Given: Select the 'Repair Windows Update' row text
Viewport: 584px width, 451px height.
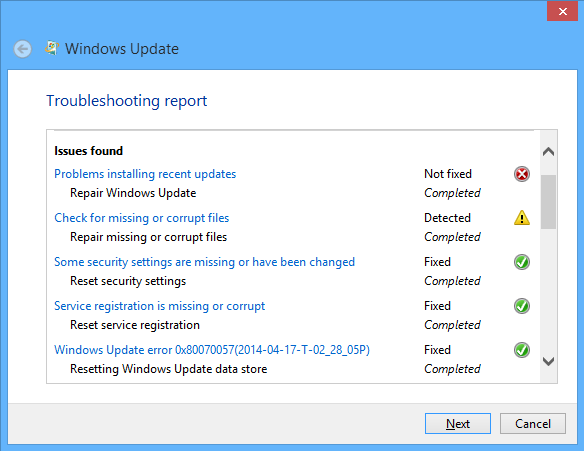Looking at the screenshot, I should tap(133, 193).
